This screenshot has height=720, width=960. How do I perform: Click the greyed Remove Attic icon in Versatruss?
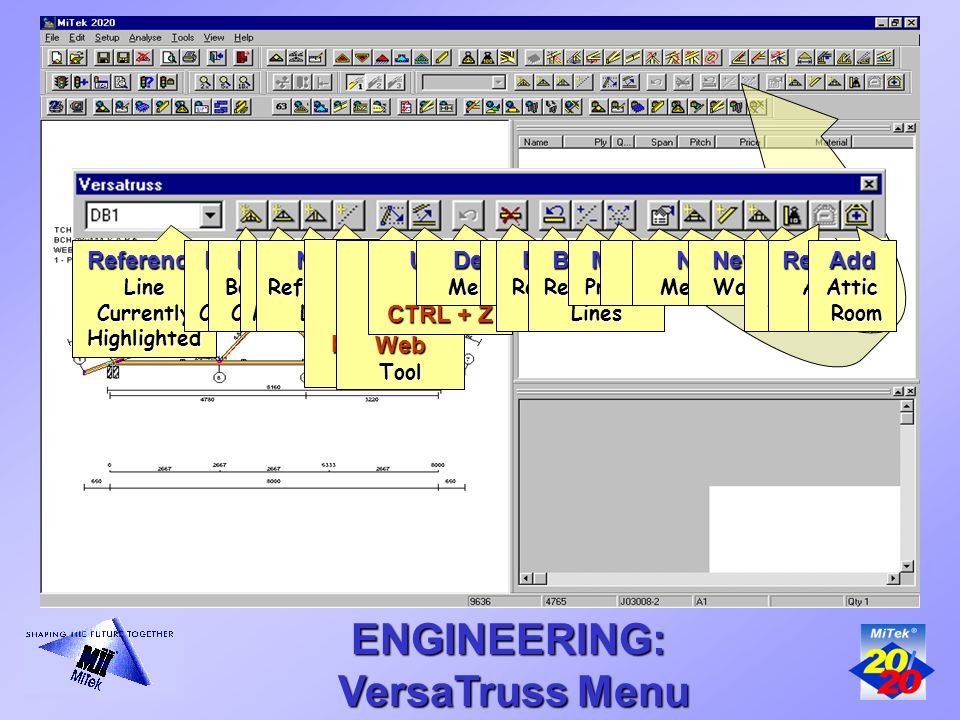825,215
